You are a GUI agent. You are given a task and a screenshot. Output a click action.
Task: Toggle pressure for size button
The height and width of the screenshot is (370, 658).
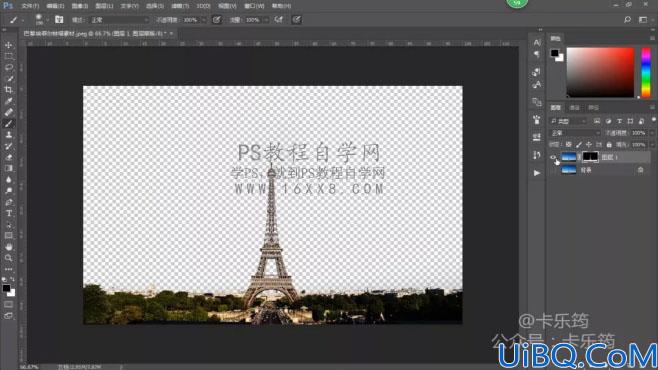coord(297,20)
